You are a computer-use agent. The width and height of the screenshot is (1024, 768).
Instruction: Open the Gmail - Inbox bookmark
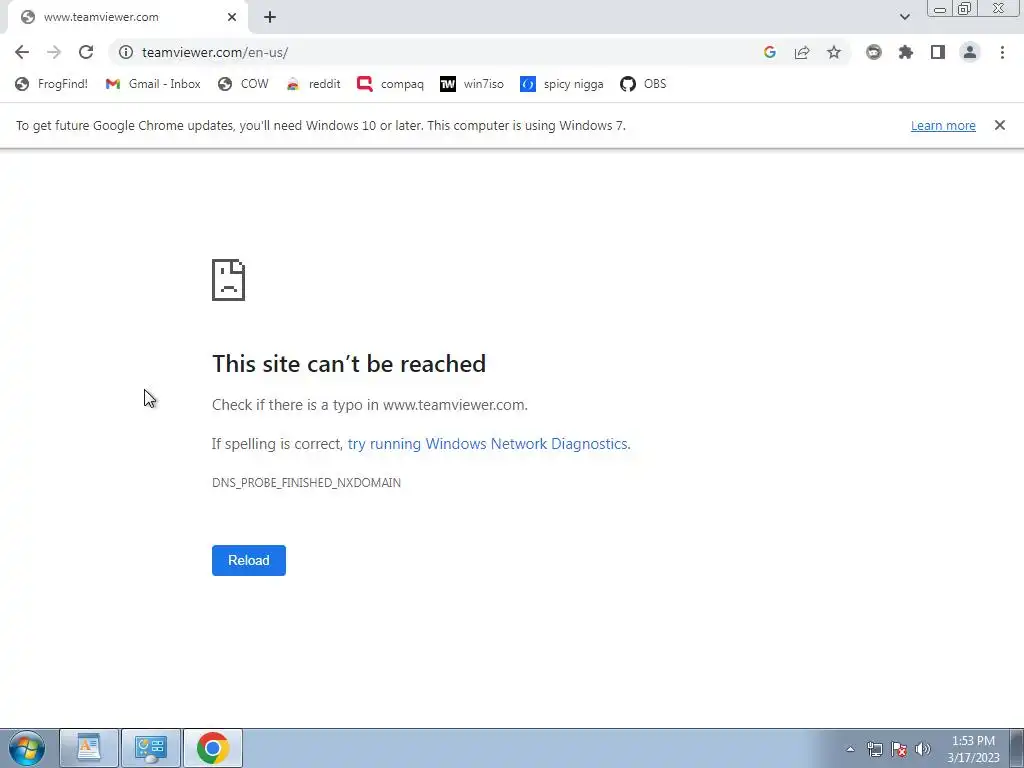click(153, 84)
